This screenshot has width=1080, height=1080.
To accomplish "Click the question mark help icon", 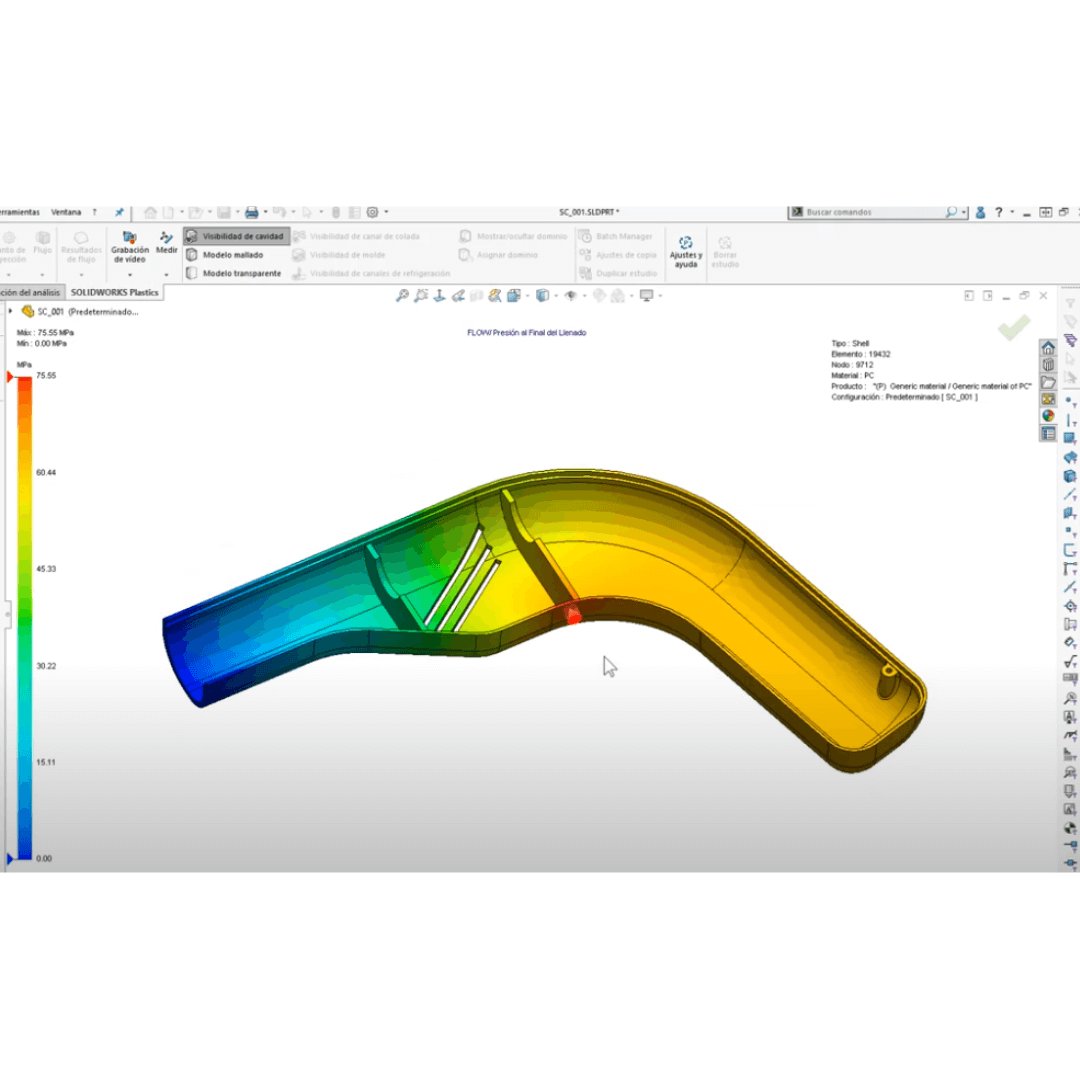I will 999,212.
